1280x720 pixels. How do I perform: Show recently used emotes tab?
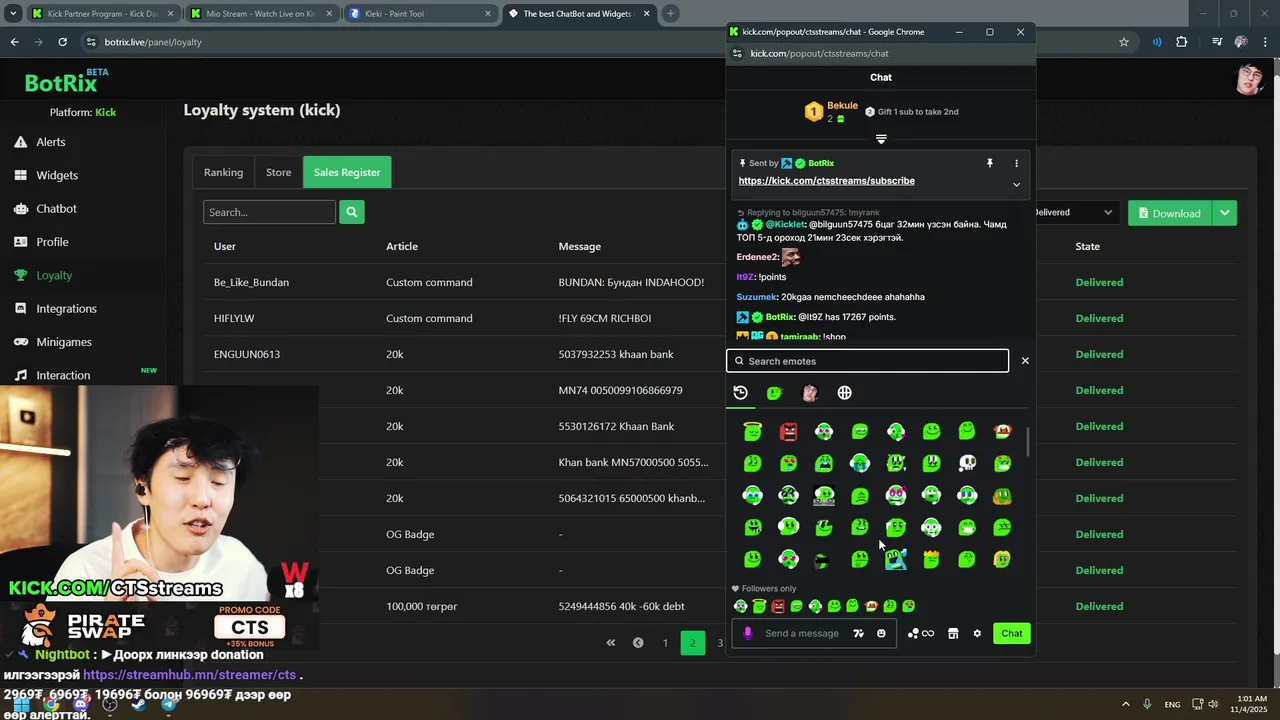[x=740, y=393]
